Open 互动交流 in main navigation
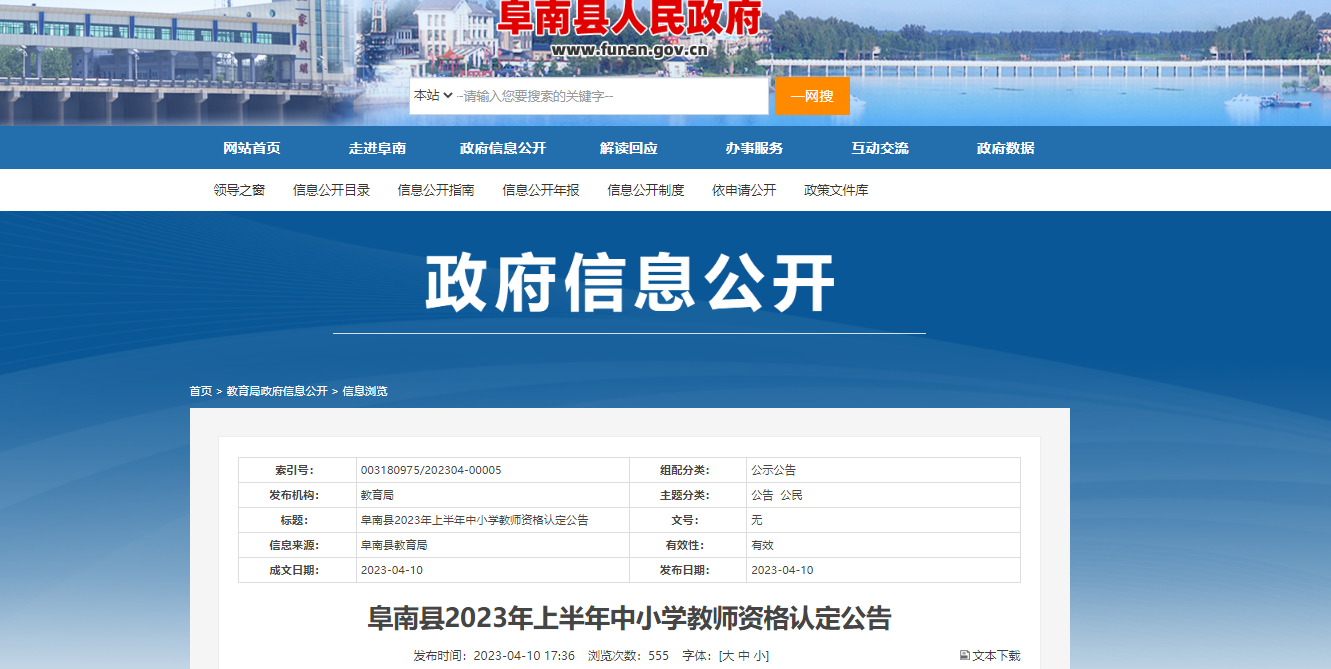This screenshot has width=1331, height=669. coord(880,148)
